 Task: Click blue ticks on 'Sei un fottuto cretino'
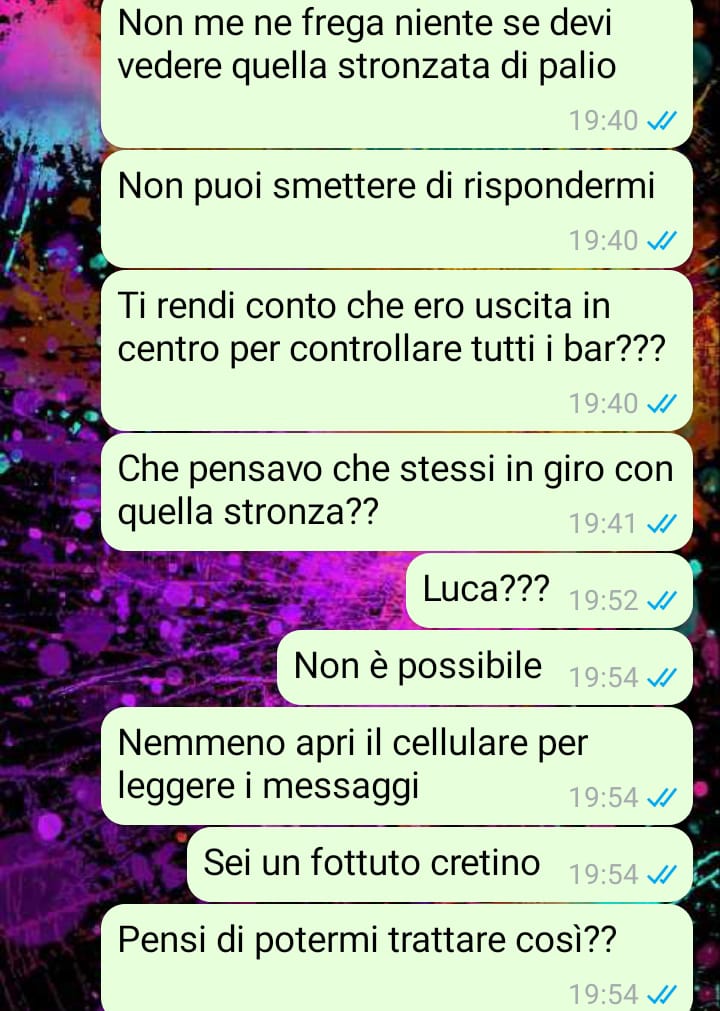click(x=661, y=875)
